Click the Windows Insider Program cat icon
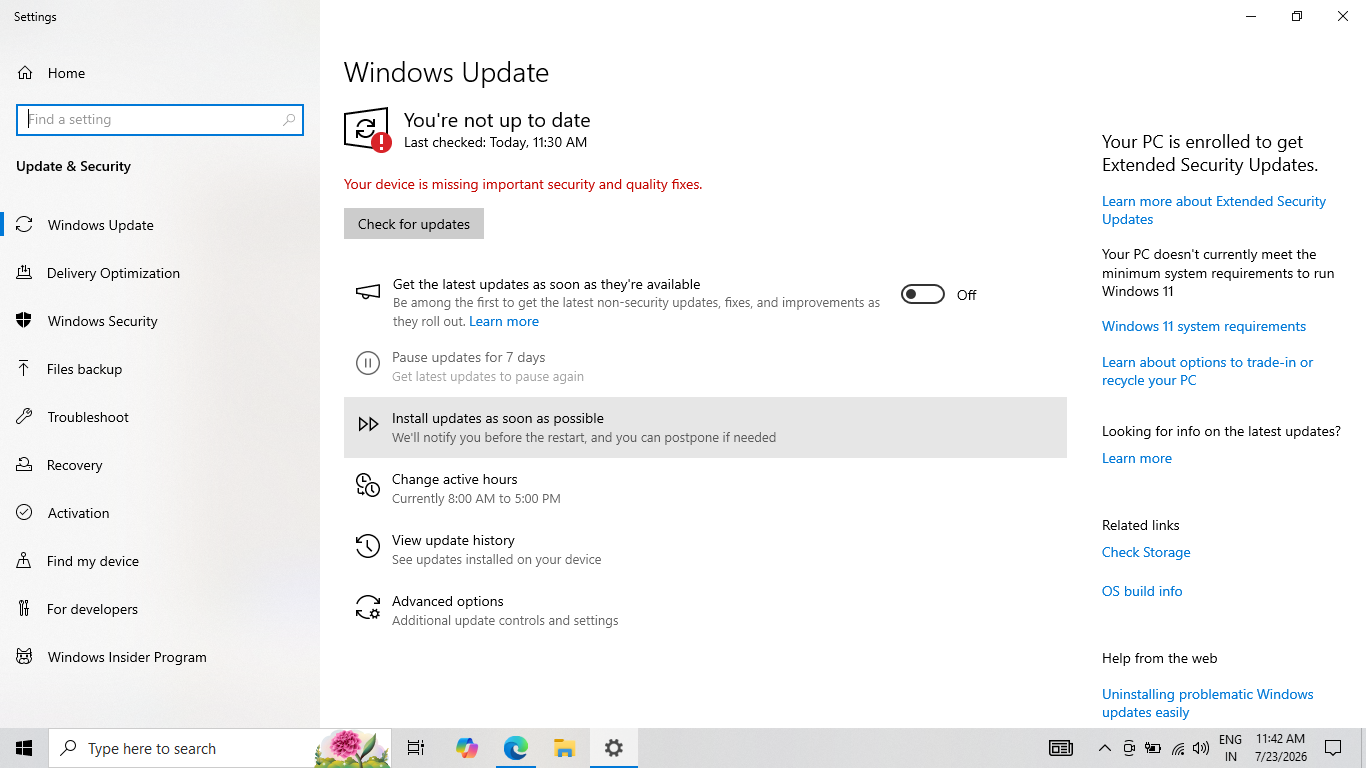 (25, 657)
